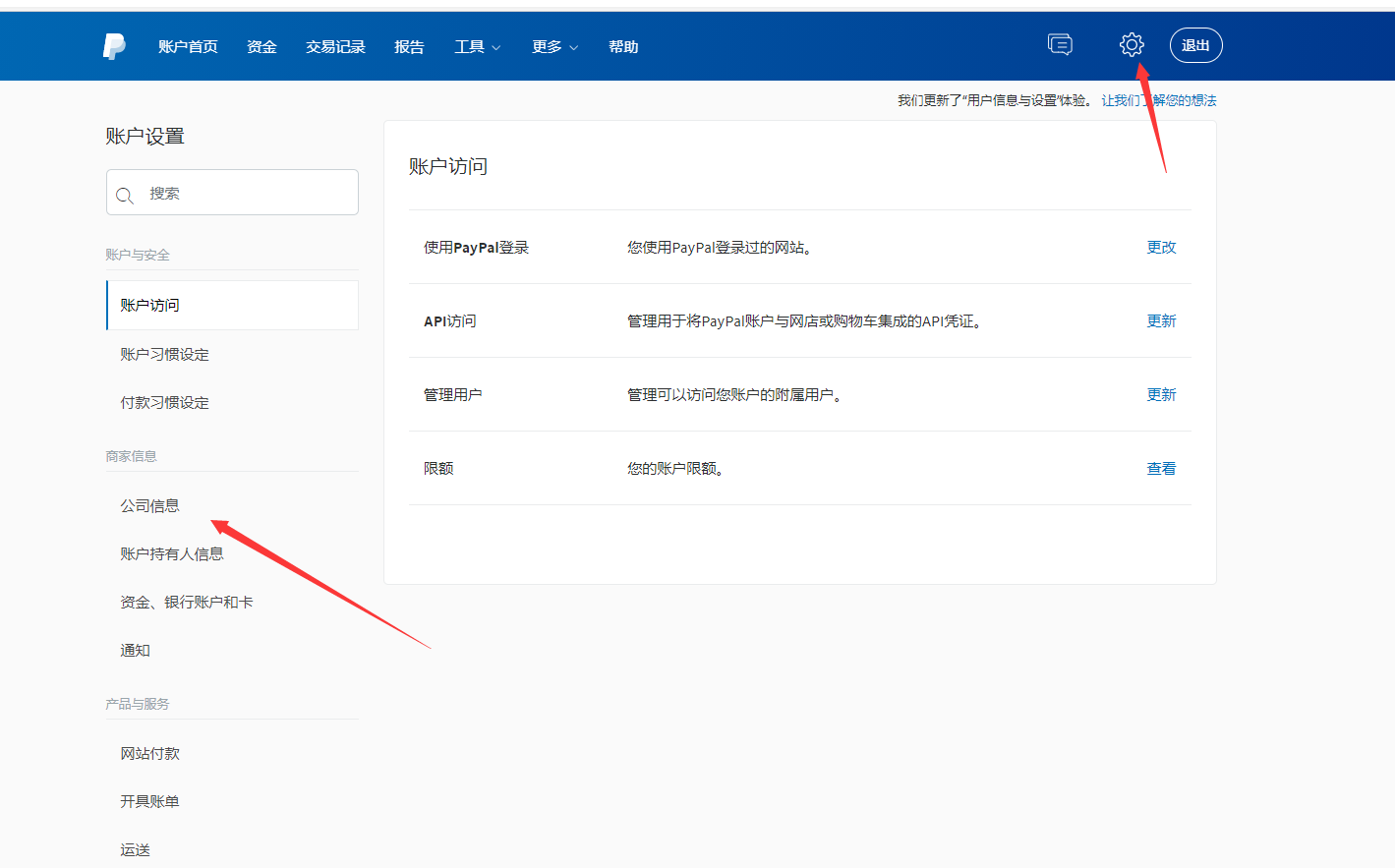Viewport: 1395px width, 868px height.
Task: Go to 交易记录 in navigation bar
Action: (x=335, y=47)
